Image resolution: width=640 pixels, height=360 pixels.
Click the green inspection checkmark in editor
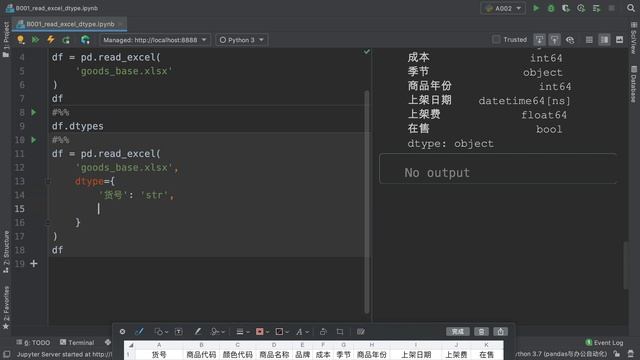pyautogui.click(x=367, y=52)
